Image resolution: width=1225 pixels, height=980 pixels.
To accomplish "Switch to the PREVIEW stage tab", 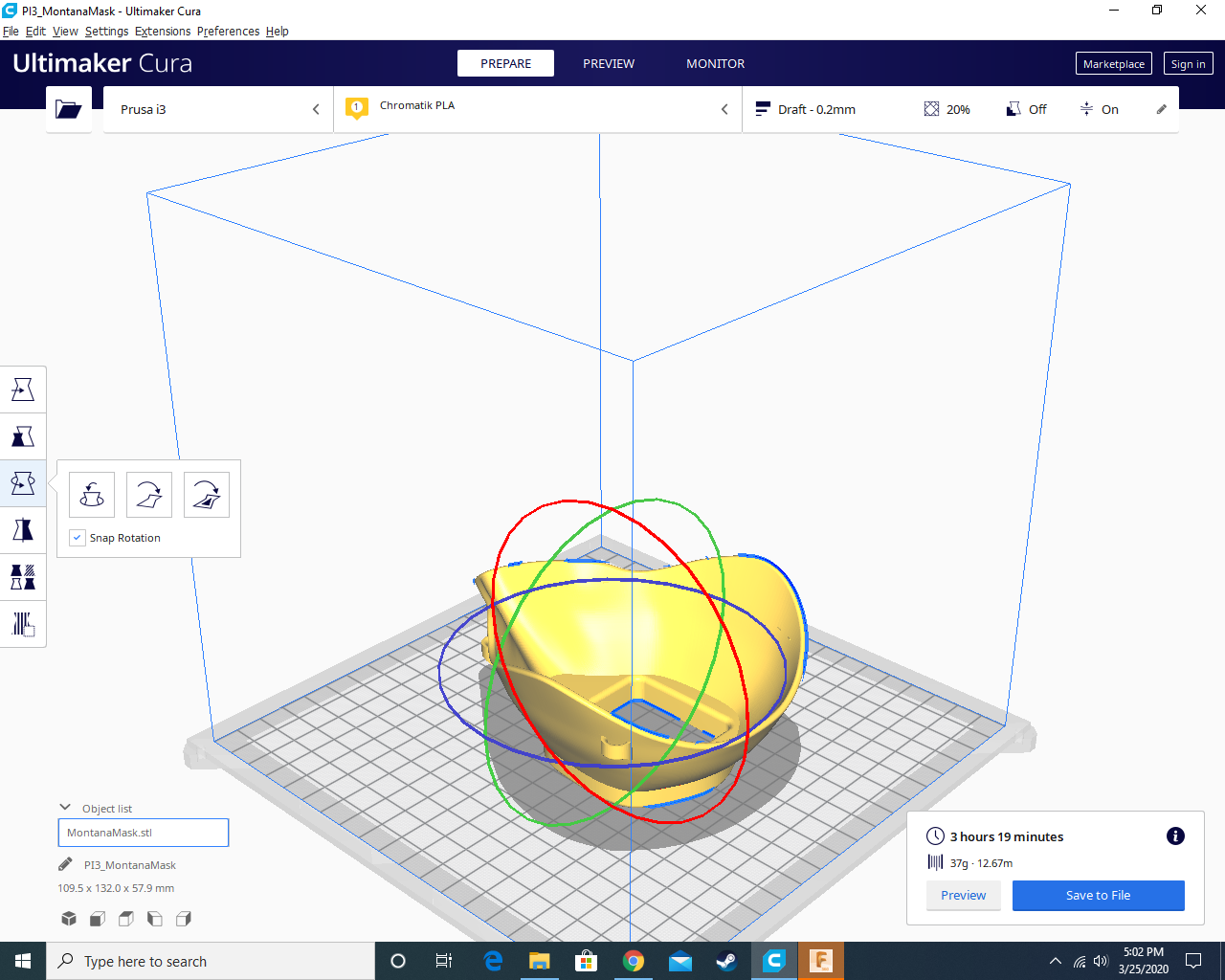I will click(609, 63).
